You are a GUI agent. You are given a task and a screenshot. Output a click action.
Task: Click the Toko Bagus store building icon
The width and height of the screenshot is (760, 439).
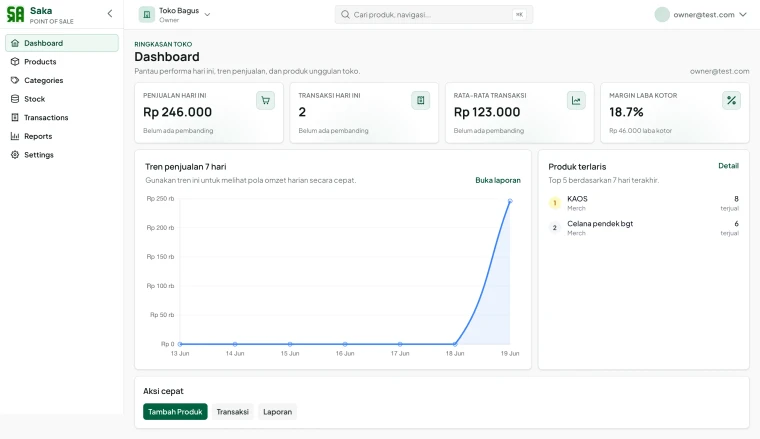click(x=146, y=15)
